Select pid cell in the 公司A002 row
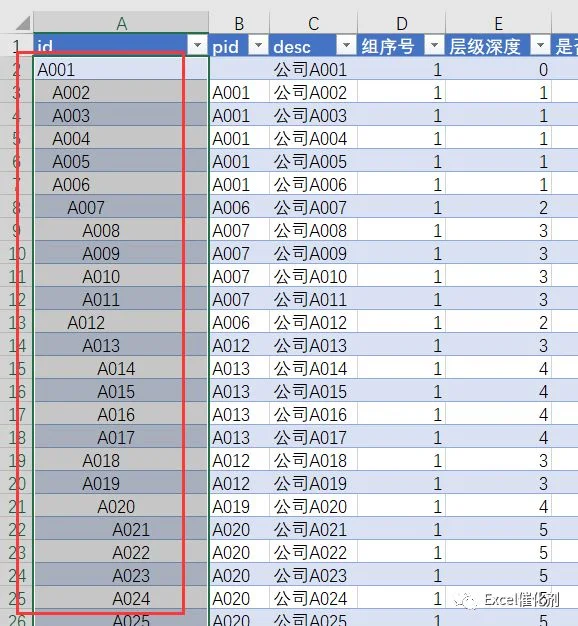The image size is (578, 626). click(x=239, y=93)
